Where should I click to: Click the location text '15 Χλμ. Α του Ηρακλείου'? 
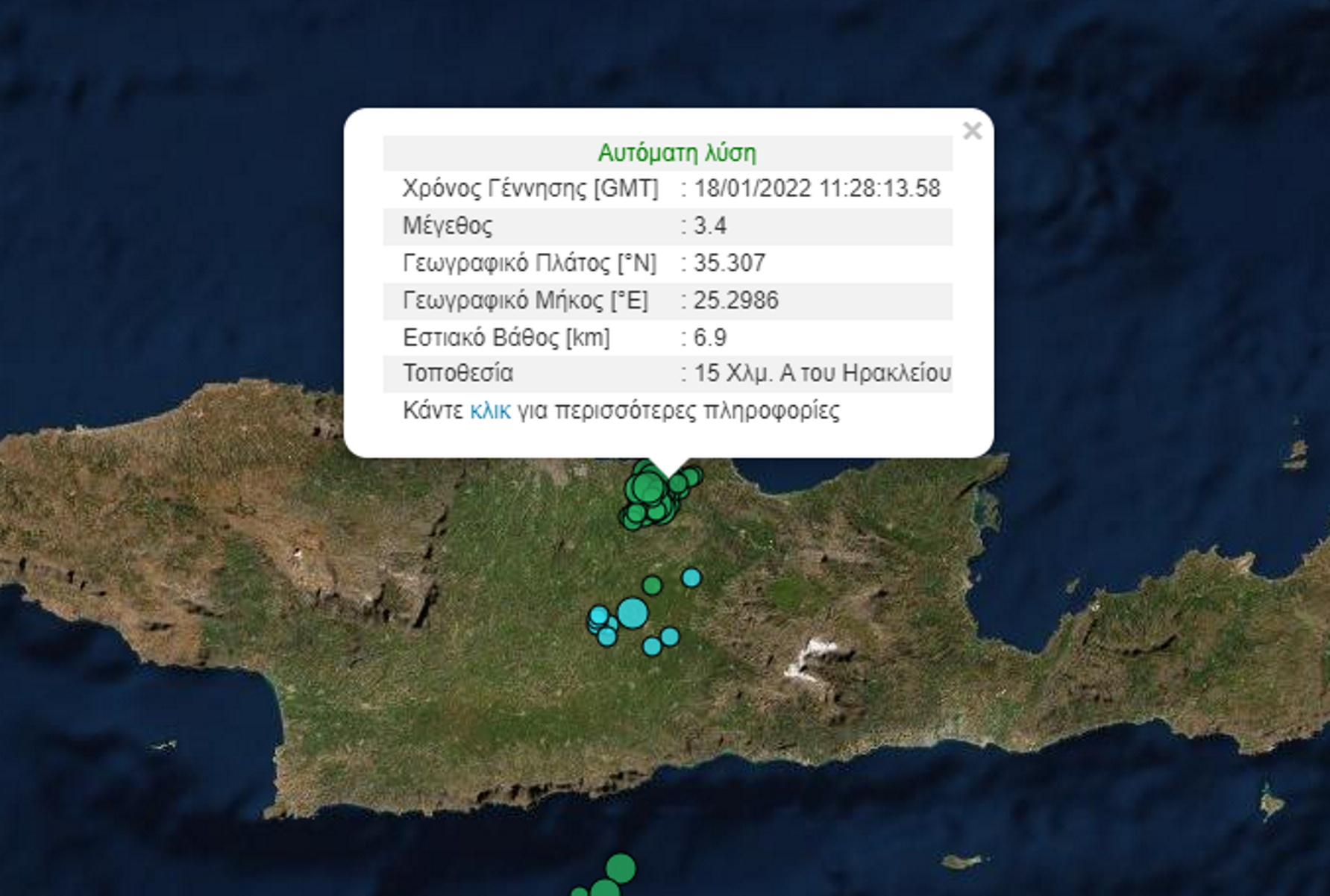(822, 373)
